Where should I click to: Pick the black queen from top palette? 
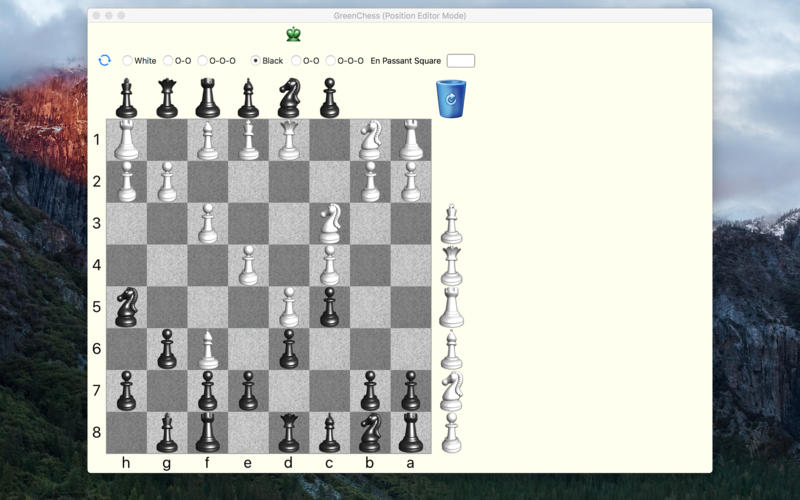167,98
